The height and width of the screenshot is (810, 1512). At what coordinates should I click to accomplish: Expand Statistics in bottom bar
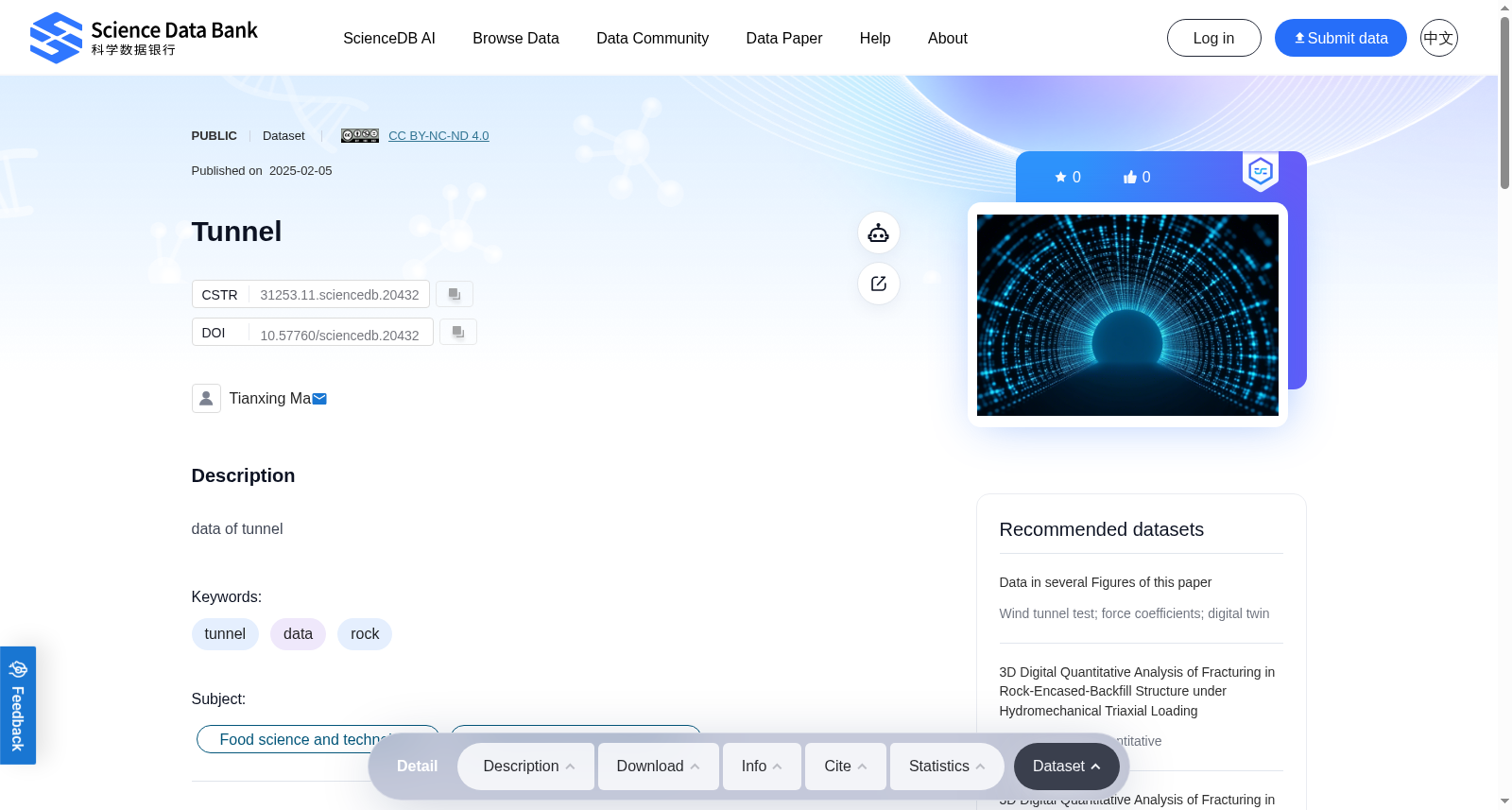click(x=947, y=767)
